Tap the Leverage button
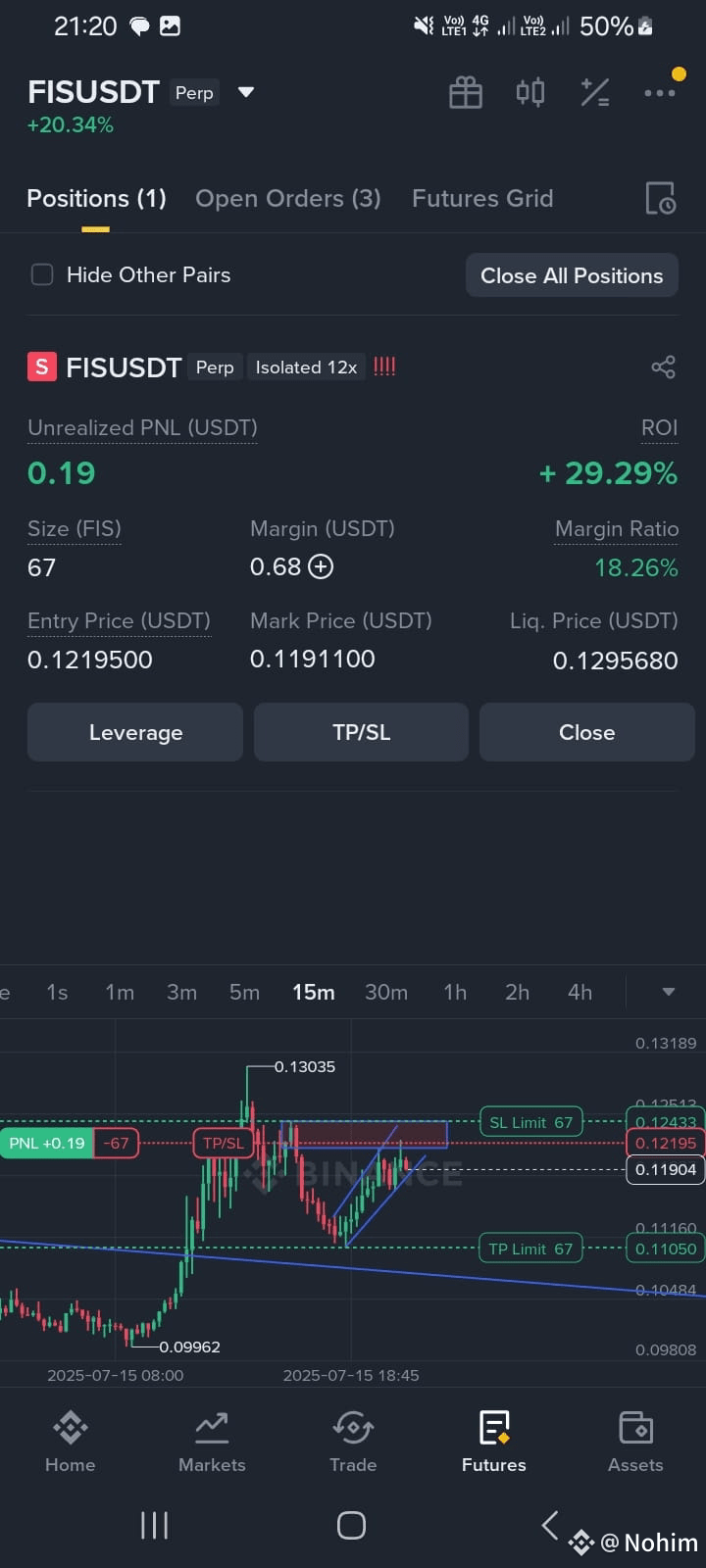 [135, 732]
